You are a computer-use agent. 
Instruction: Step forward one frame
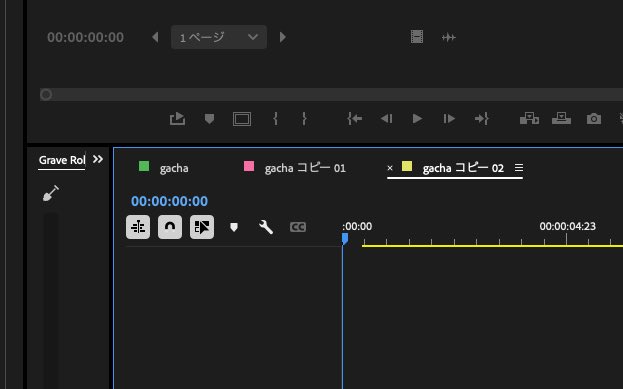(x=449, y=118)
